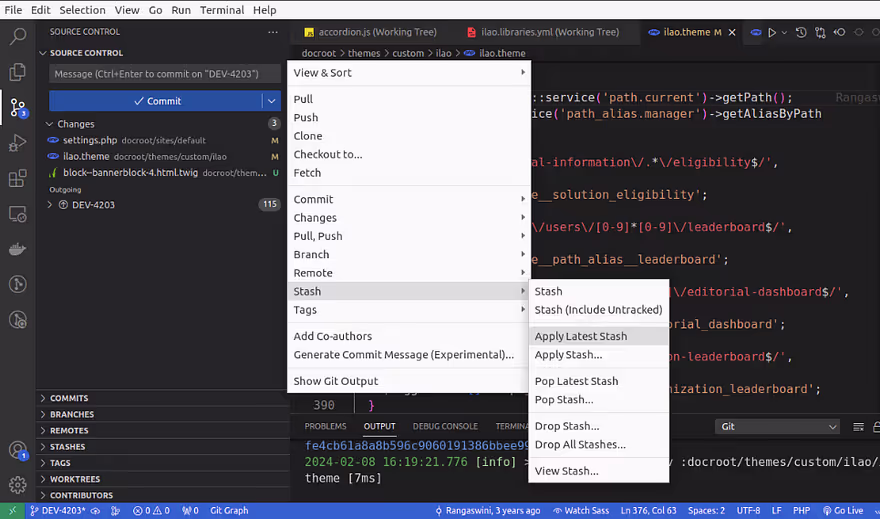
Task: Open the Source Control activity icon
Action: point(17,107)
